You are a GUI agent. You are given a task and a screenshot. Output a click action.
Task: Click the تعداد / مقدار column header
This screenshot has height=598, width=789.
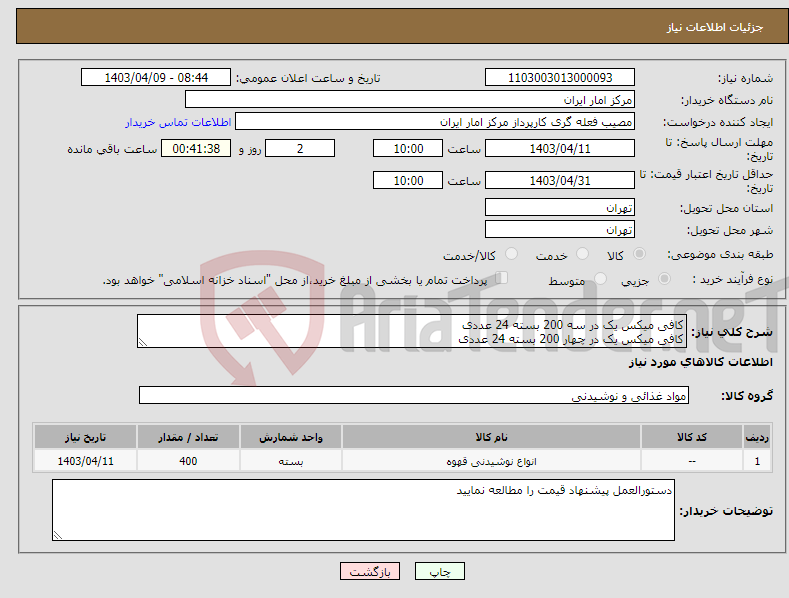click(x=188, y=437)
